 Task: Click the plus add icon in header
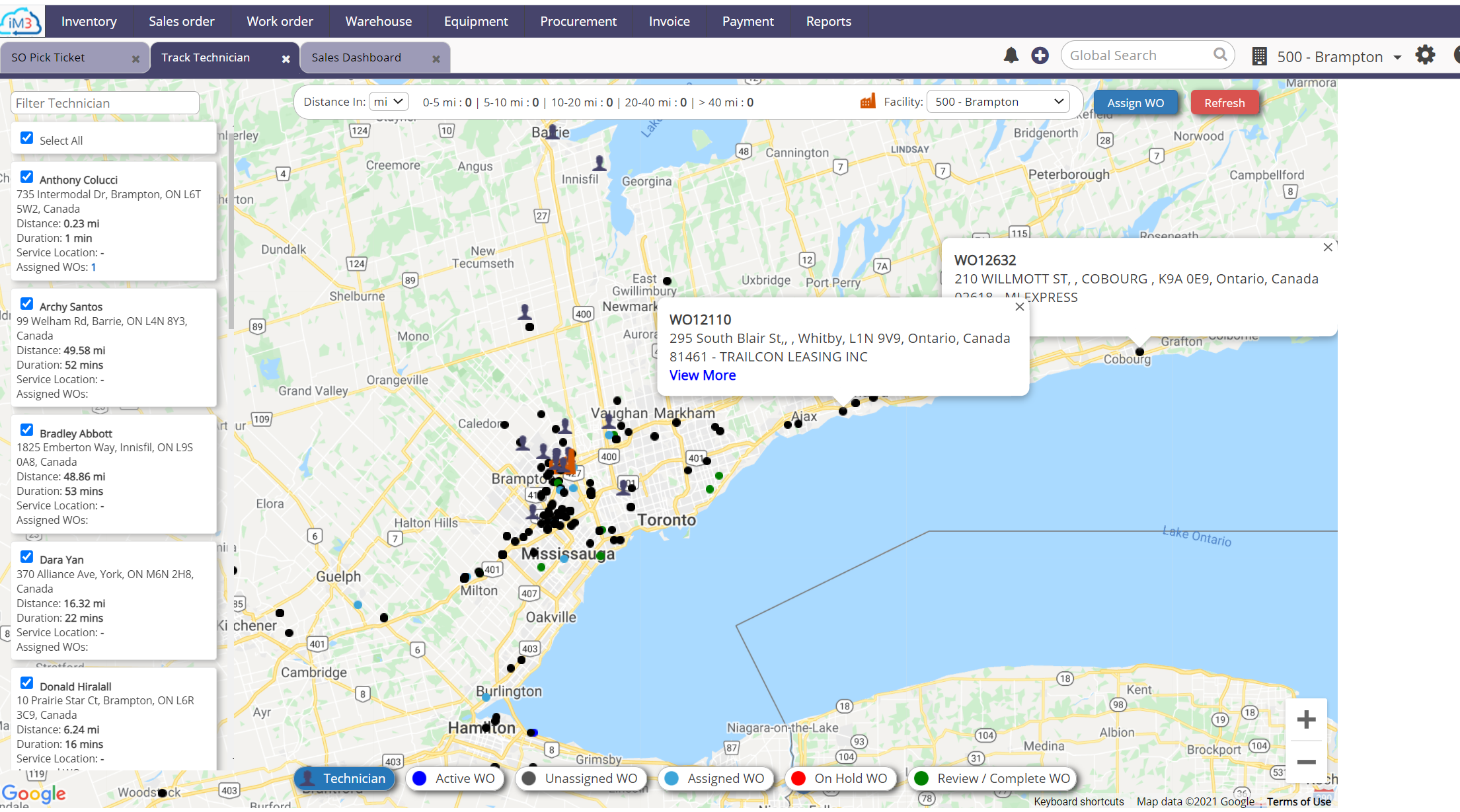[1040, 55]
